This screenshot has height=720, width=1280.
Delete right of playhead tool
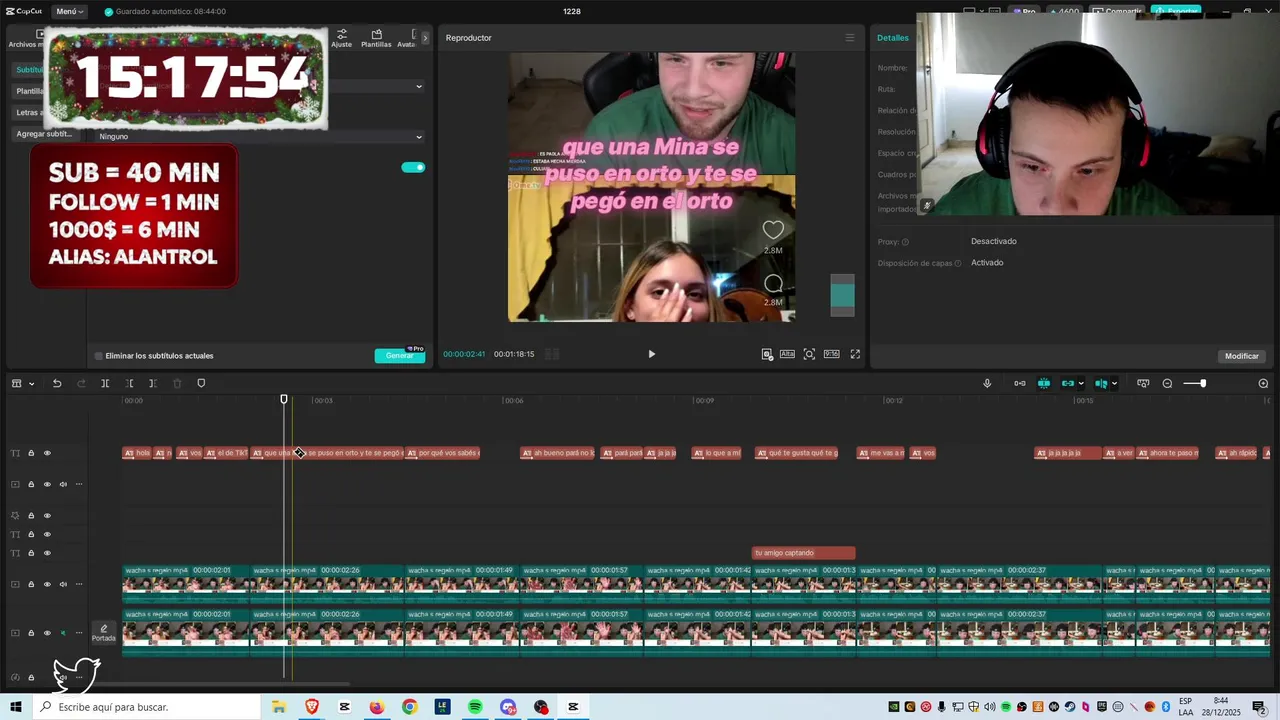coord(152,383)
